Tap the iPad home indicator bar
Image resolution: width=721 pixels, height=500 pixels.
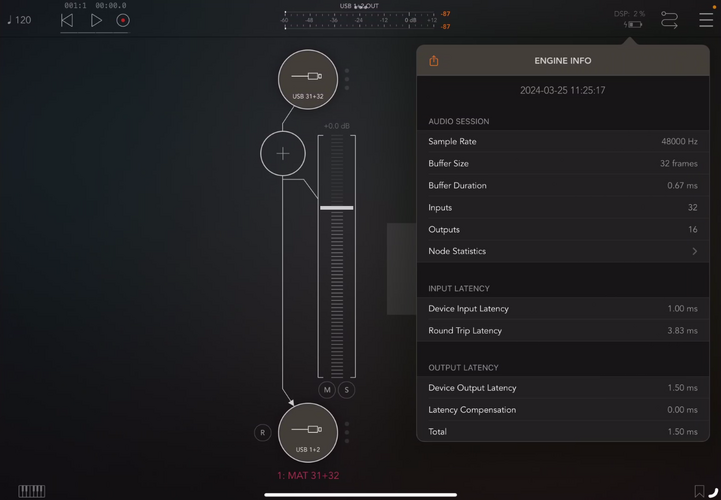[360, 495]
